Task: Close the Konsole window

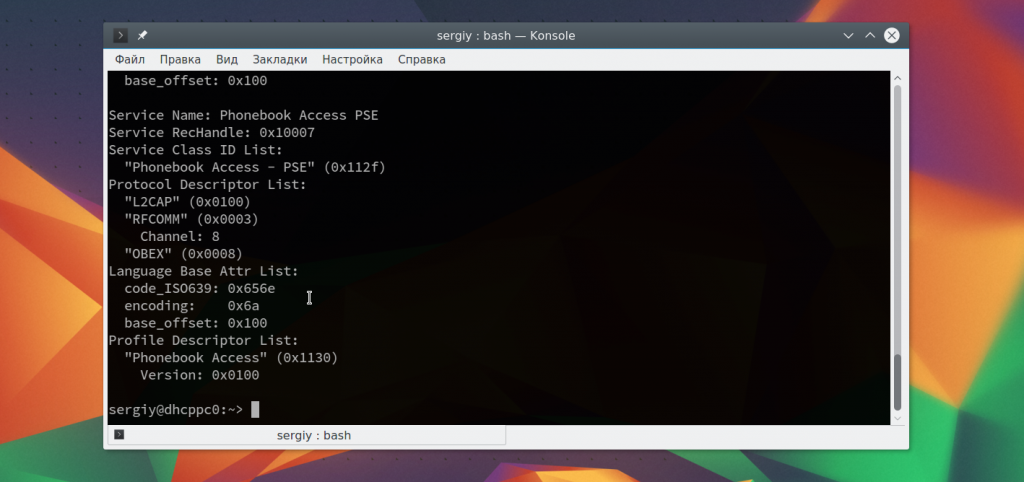Action: 892,35
